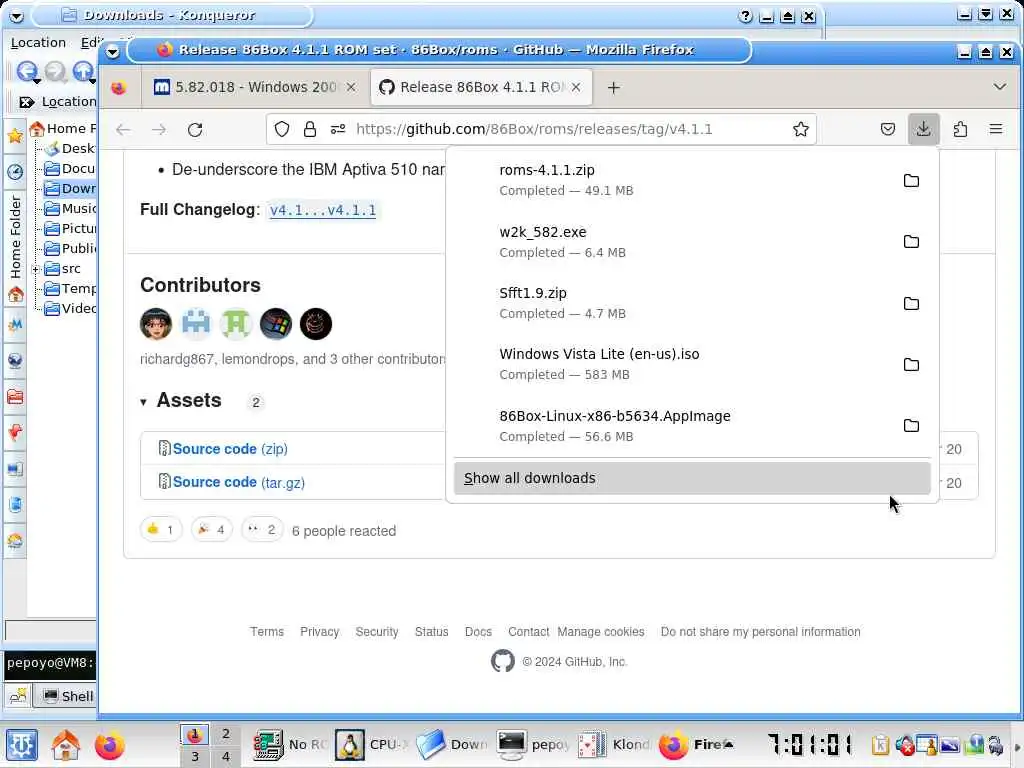Image resolution: width=1024 pixels, height=768 pixels.
Task: Open Konqueror window menu dropdown in title bar
Action: click(x=16, y=16)
